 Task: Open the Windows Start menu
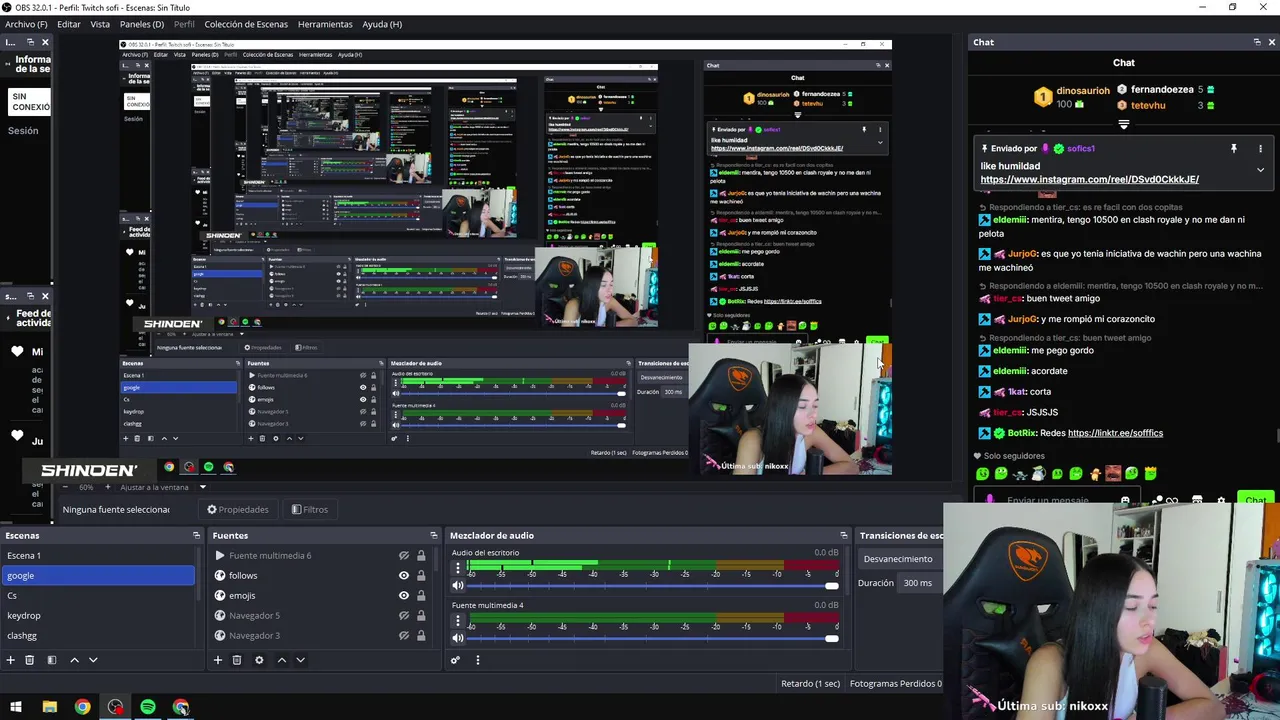[x=16, y=707]
